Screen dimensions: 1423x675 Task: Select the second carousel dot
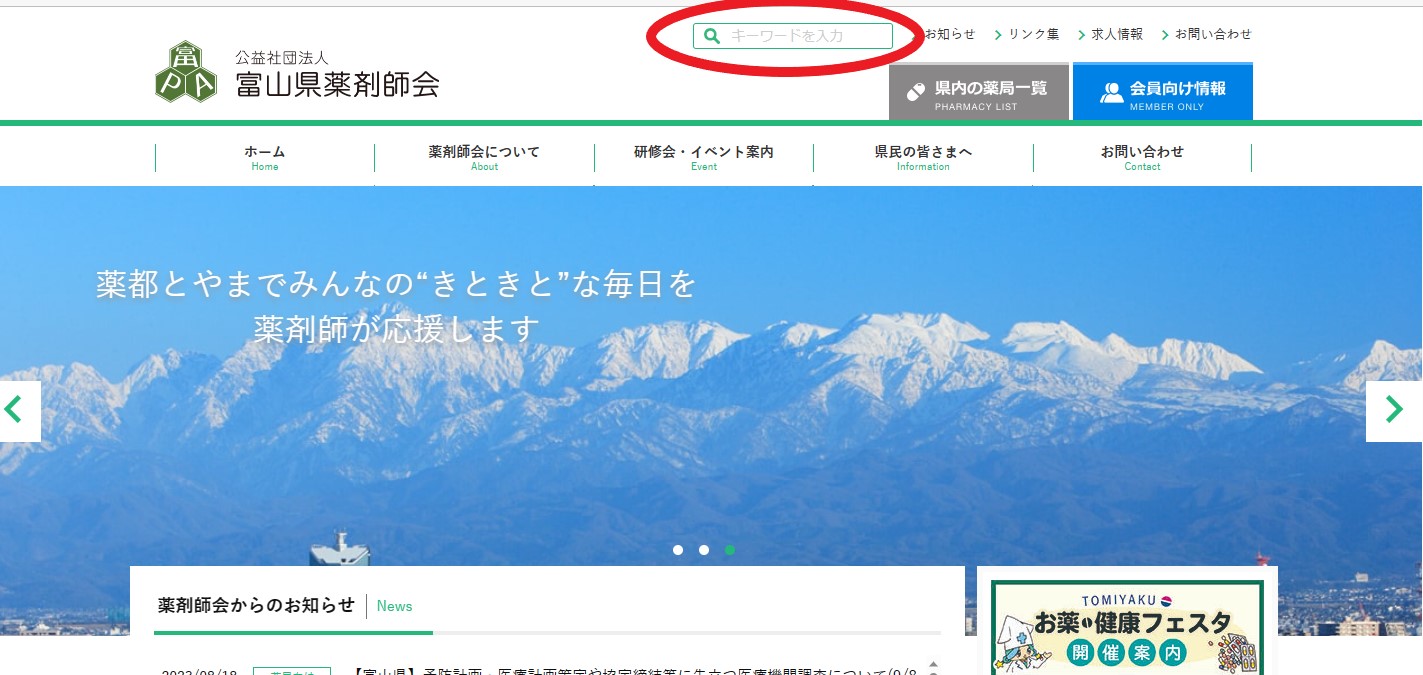tap(704, 550)
